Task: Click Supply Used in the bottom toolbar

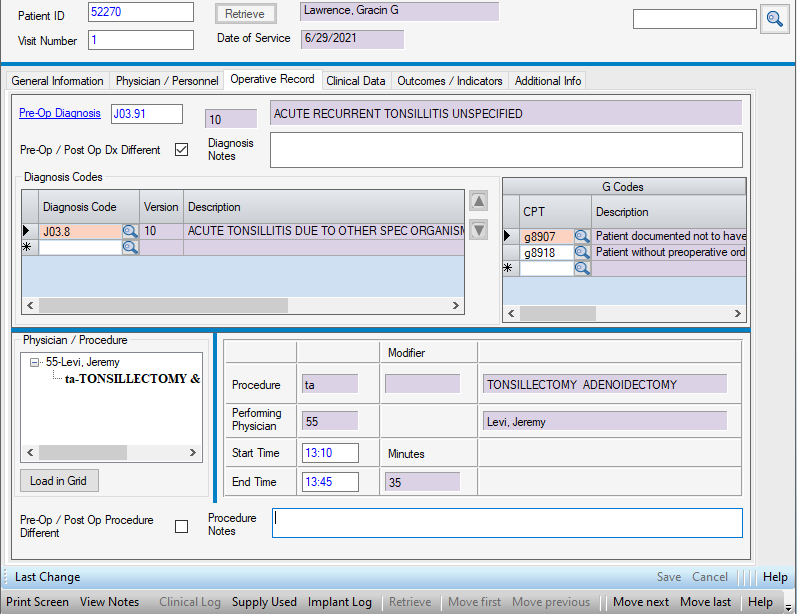Action: pyautogui.click(x=264, y=602)
